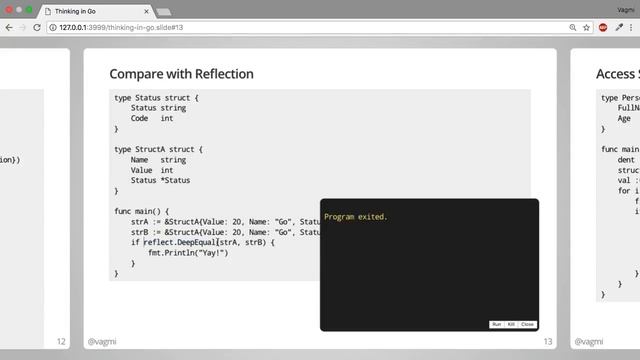Image resolution: width=640 pixels, height=360 pixels.
Task: Click the 'func main' line on next slide
Action: pos(620,149)
